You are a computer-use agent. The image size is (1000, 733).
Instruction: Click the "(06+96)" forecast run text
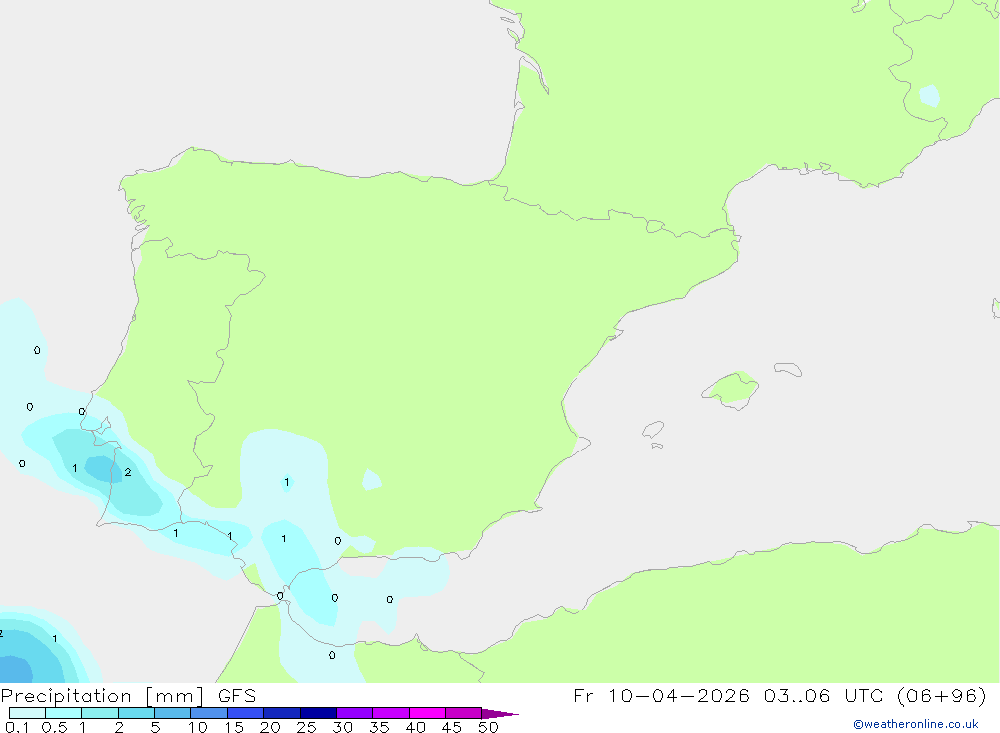pos(941,695)
